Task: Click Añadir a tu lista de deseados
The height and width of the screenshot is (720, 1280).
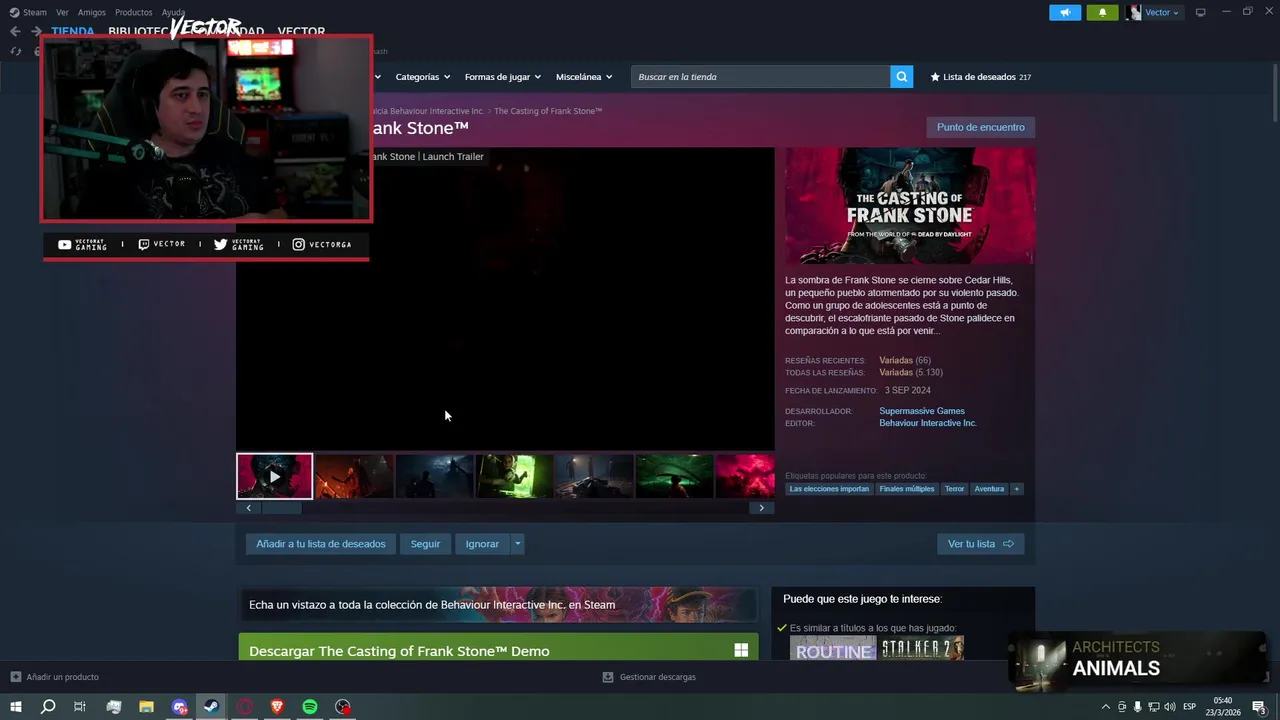Action: click(x=320, y=544)
